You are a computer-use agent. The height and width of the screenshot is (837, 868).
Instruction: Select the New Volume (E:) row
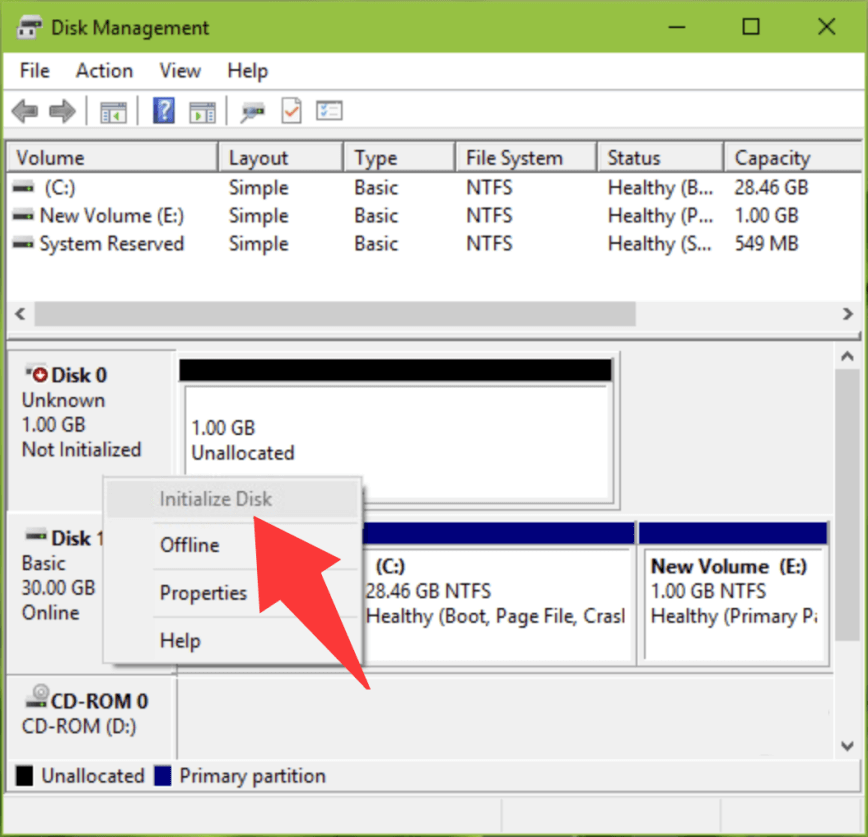(110, 215)
